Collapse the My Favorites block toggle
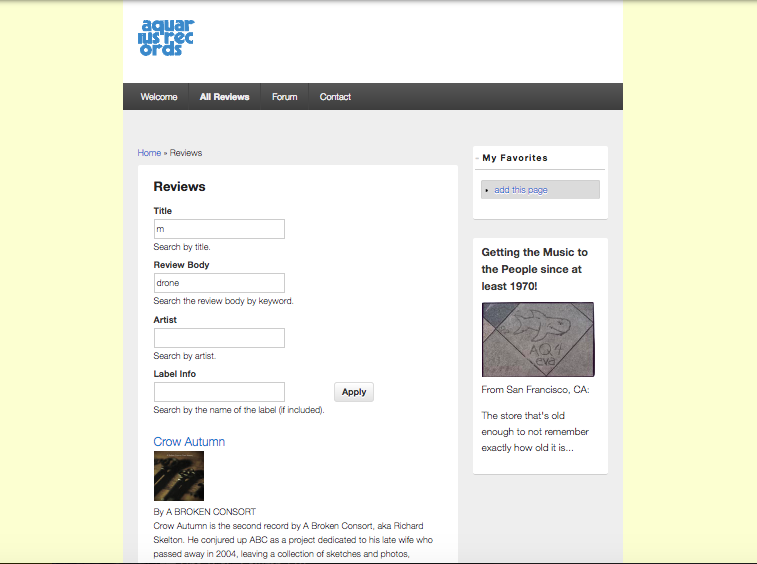Image resolution: width=757 pixels, height=564 pixels. click(477, 158)
